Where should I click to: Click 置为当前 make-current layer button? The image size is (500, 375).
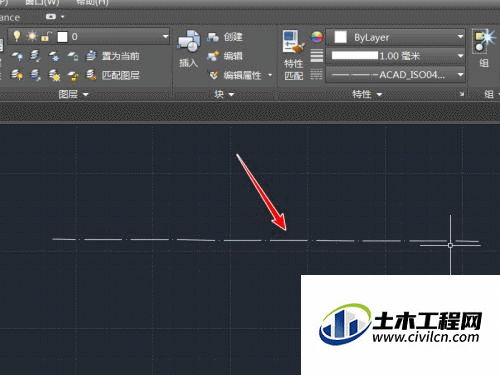(x=113, y=56)
